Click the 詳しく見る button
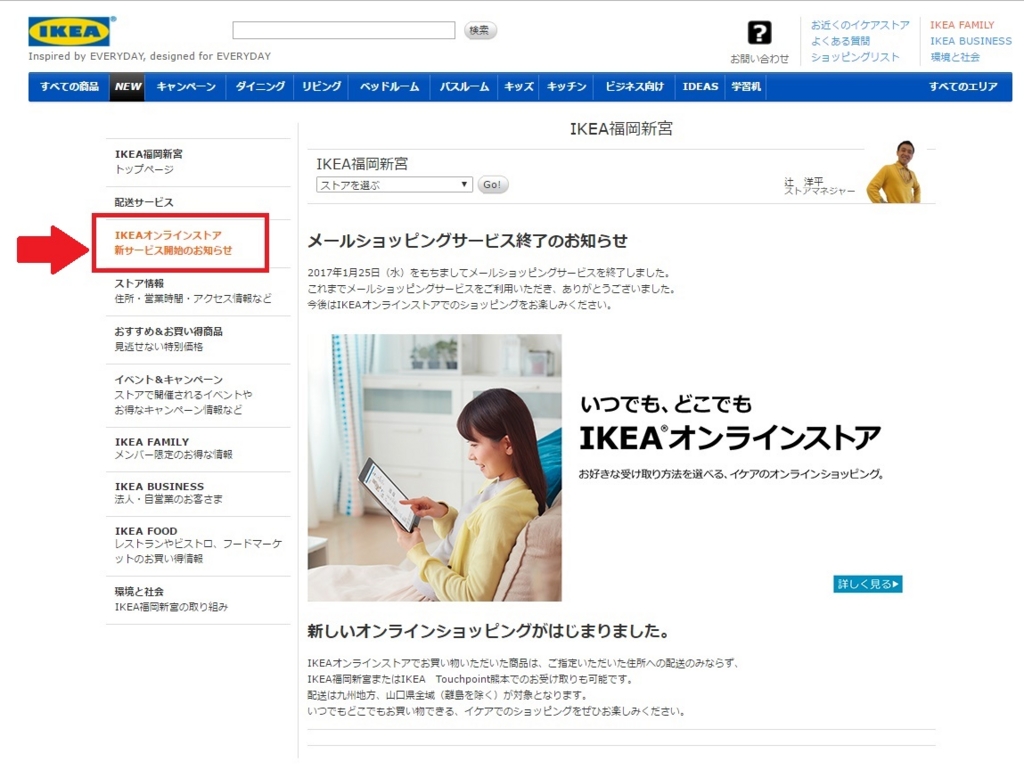Screen dimensions: 1024x778 (x=868, y=584)
